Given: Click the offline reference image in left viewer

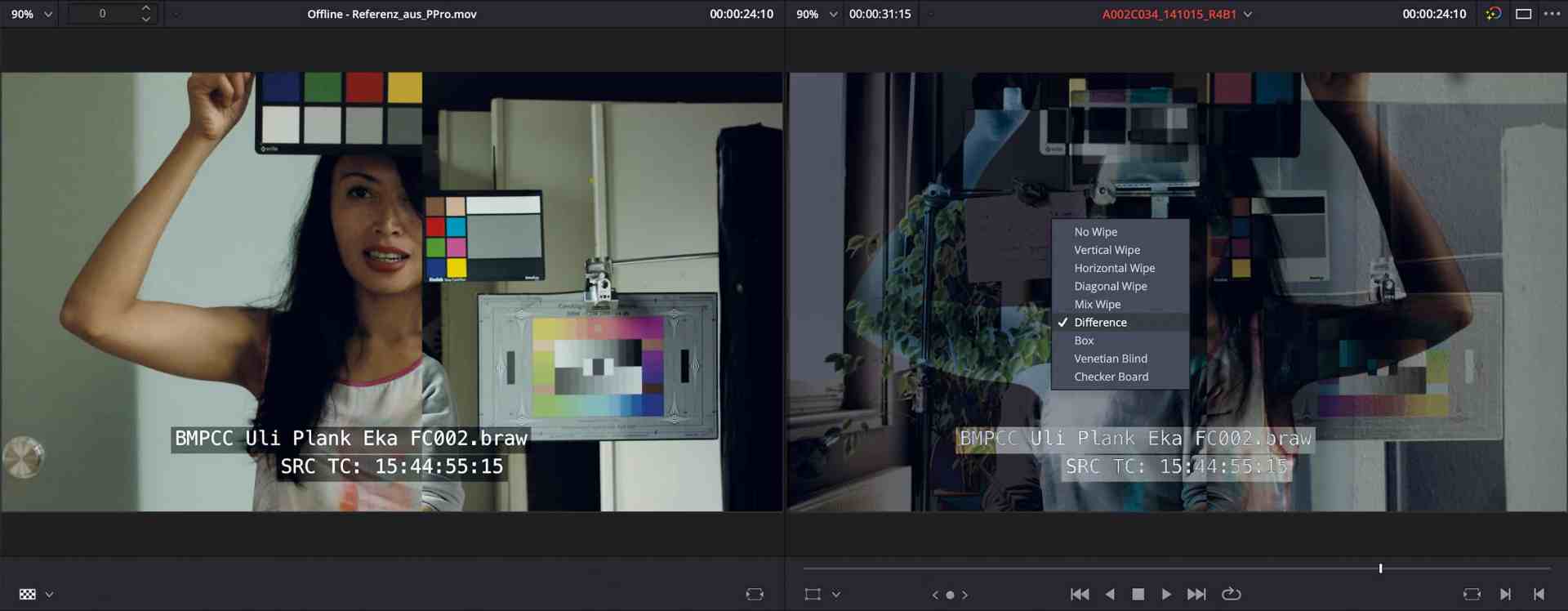Looking at the screenshot, I should click(392, 292).
